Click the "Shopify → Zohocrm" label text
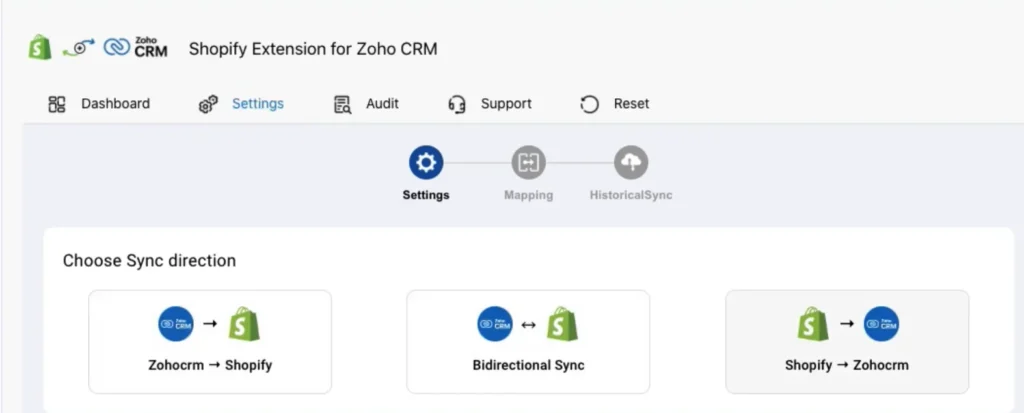 (x=847, y=365)
